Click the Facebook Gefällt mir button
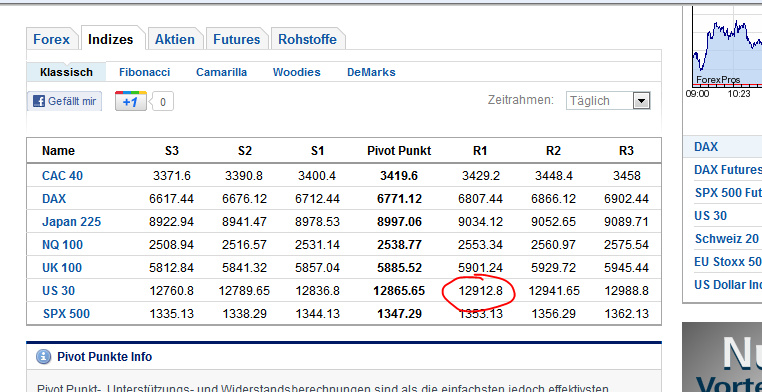The width and height of the screenshot is (762, 392). [64, 101]
